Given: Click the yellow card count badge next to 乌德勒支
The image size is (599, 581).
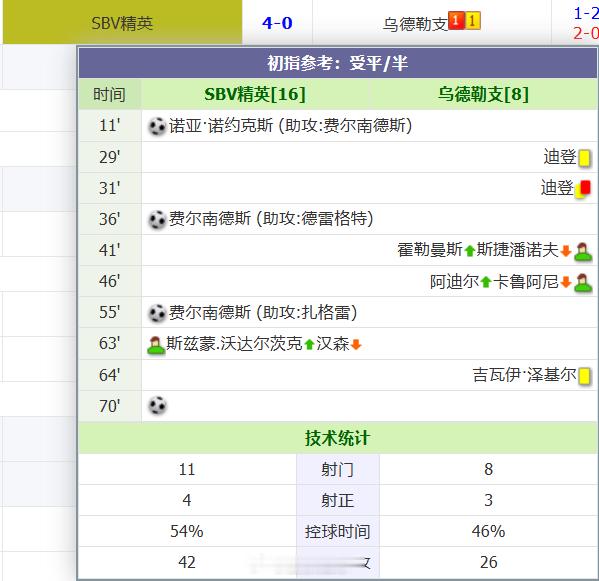Looking at the screenshot, I should coord(473,21).
